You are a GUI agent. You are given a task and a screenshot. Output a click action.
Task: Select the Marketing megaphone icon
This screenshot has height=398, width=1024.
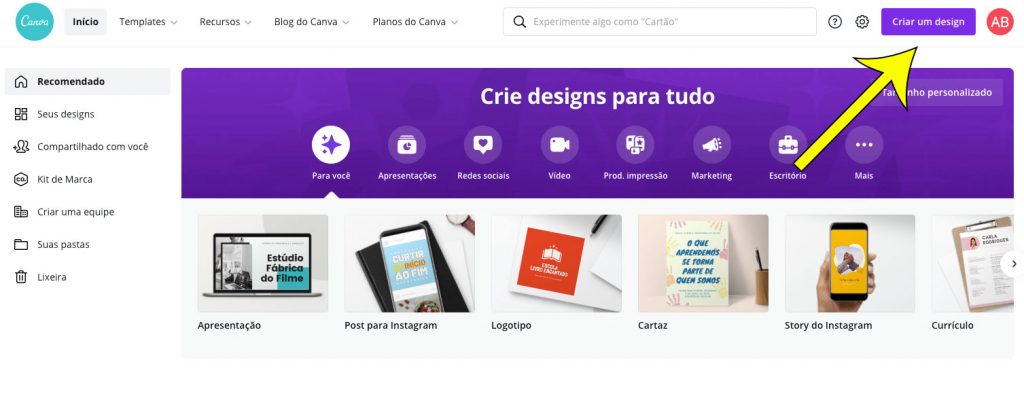tap(712, 145)
